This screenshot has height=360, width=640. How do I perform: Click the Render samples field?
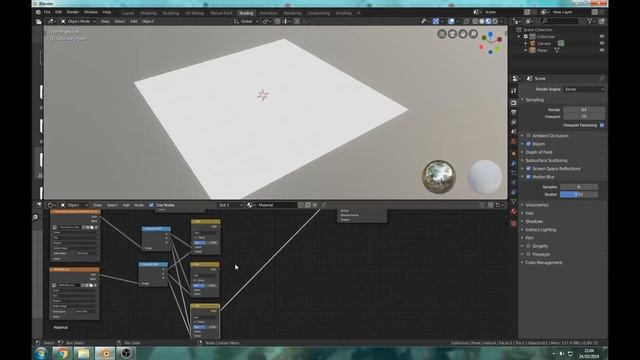pos(584,110)
